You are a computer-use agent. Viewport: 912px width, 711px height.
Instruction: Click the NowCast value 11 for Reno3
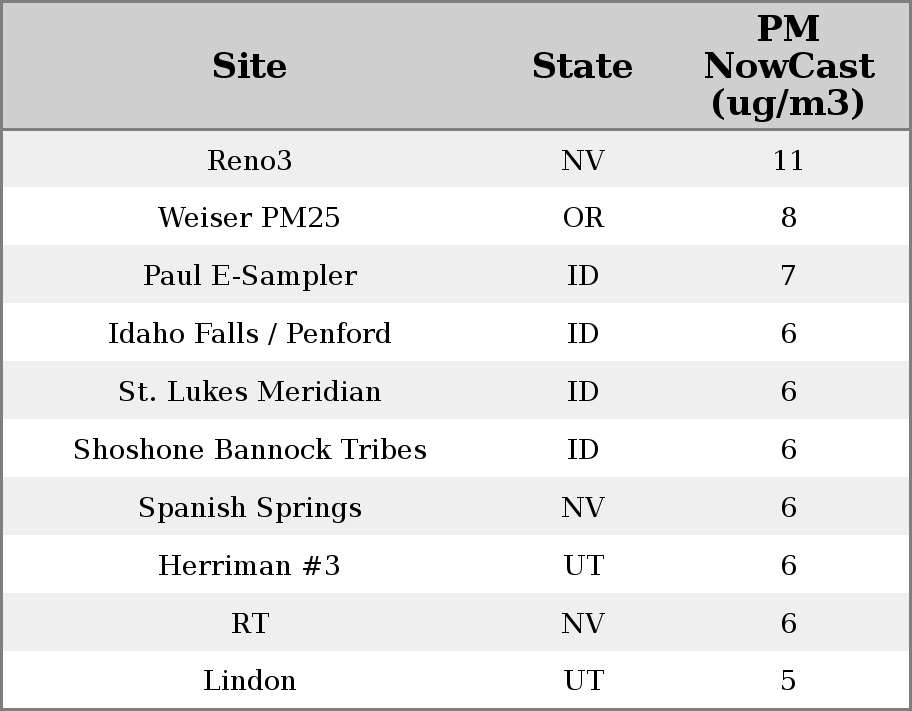[x=788, y=160]
